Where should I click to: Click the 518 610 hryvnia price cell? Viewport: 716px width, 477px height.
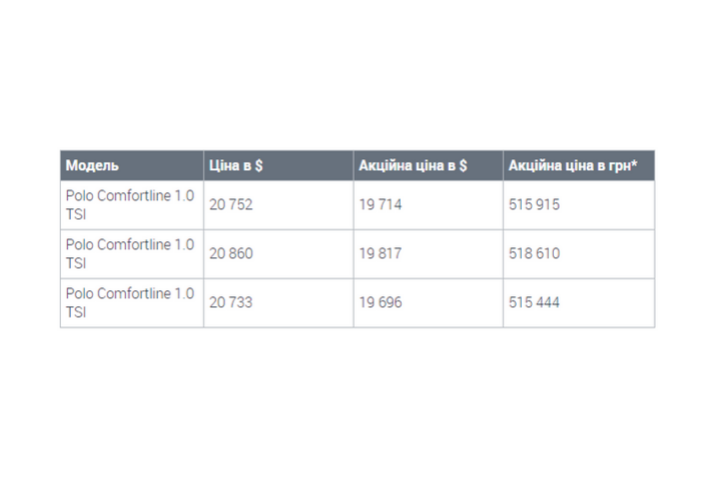579,254
